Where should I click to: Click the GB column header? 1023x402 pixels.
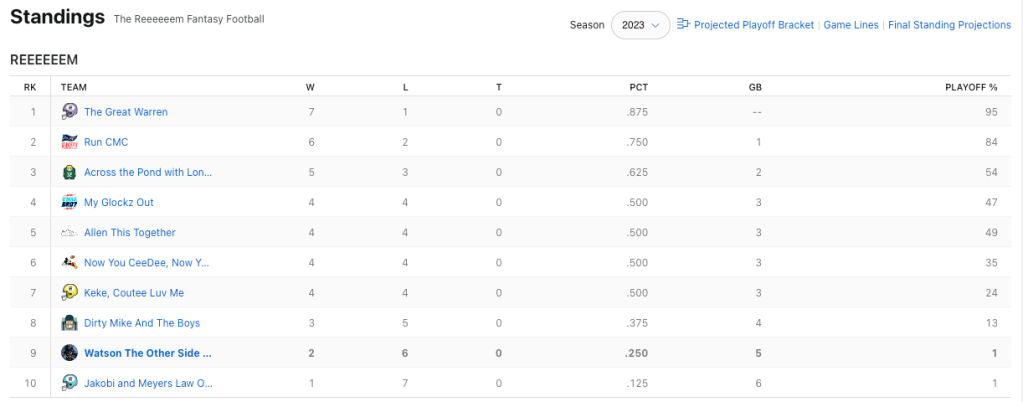click(x=755, y=87)
